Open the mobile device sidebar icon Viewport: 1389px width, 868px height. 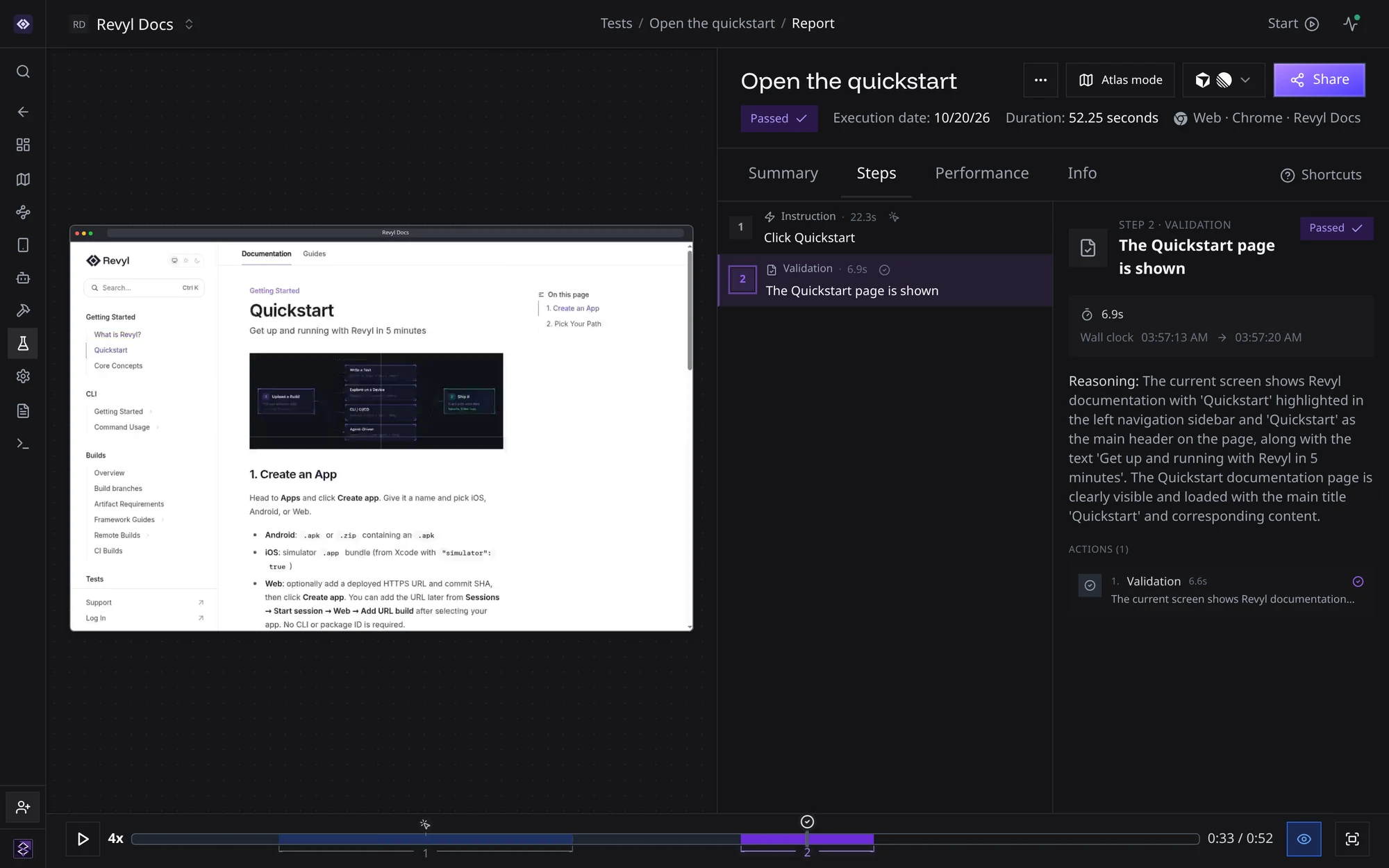click(x=23, y=245)
